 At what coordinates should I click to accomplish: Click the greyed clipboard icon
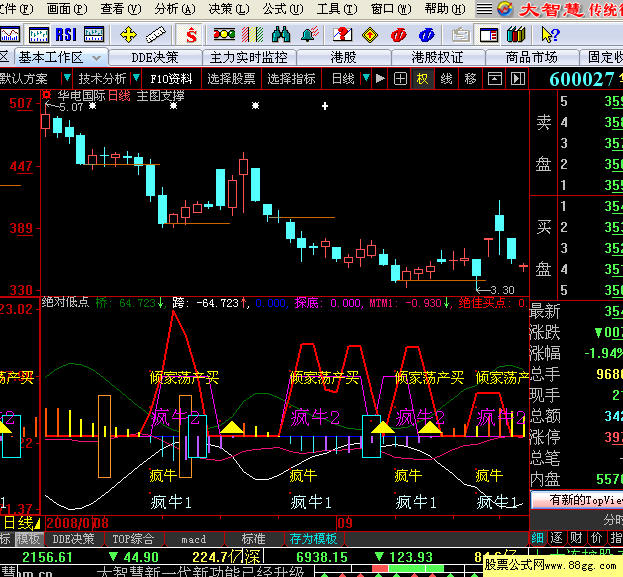tap(460, 35)
